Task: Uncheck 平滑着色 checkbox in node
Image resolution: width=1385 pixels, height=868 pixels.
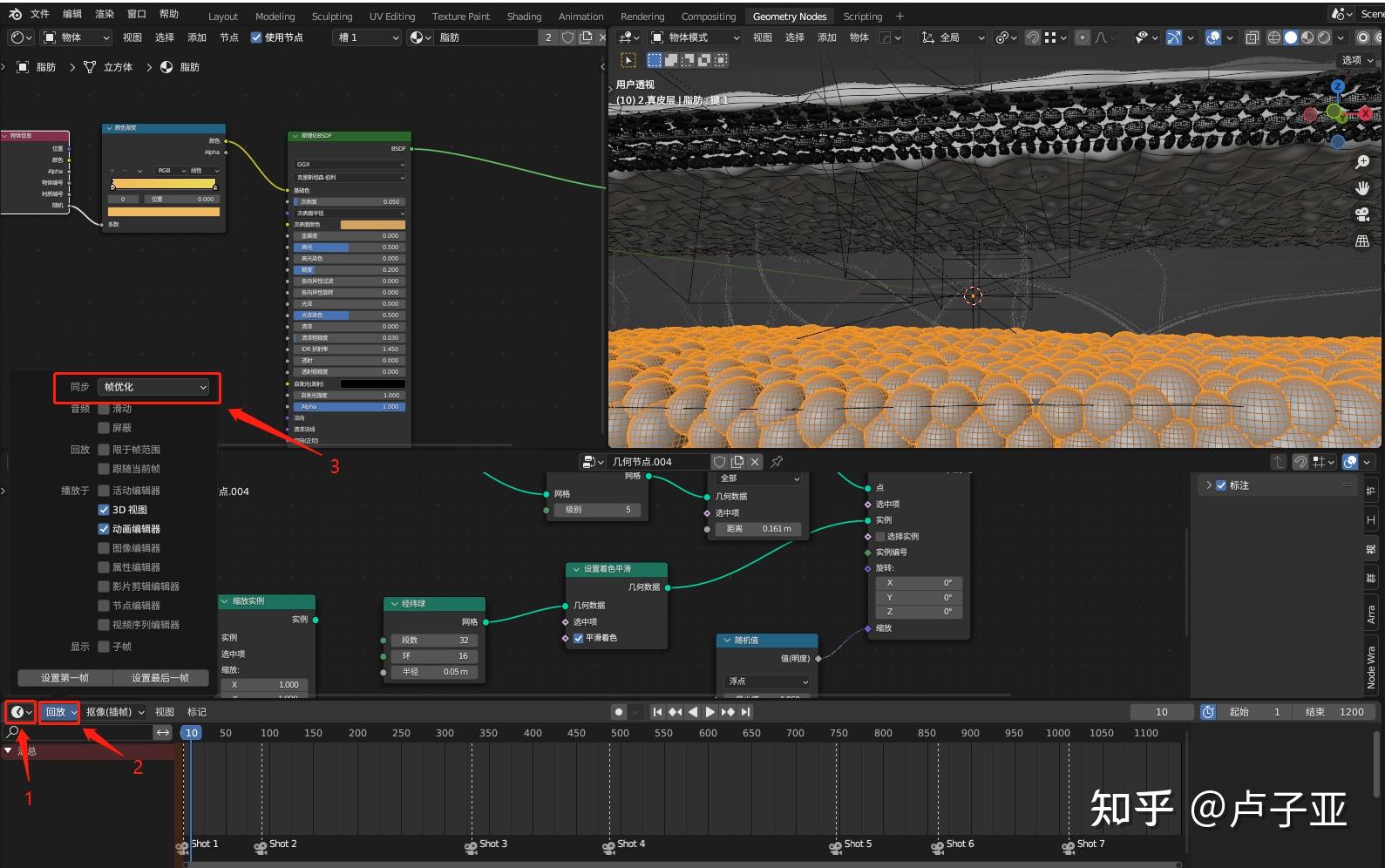Action: pos(578,638)
